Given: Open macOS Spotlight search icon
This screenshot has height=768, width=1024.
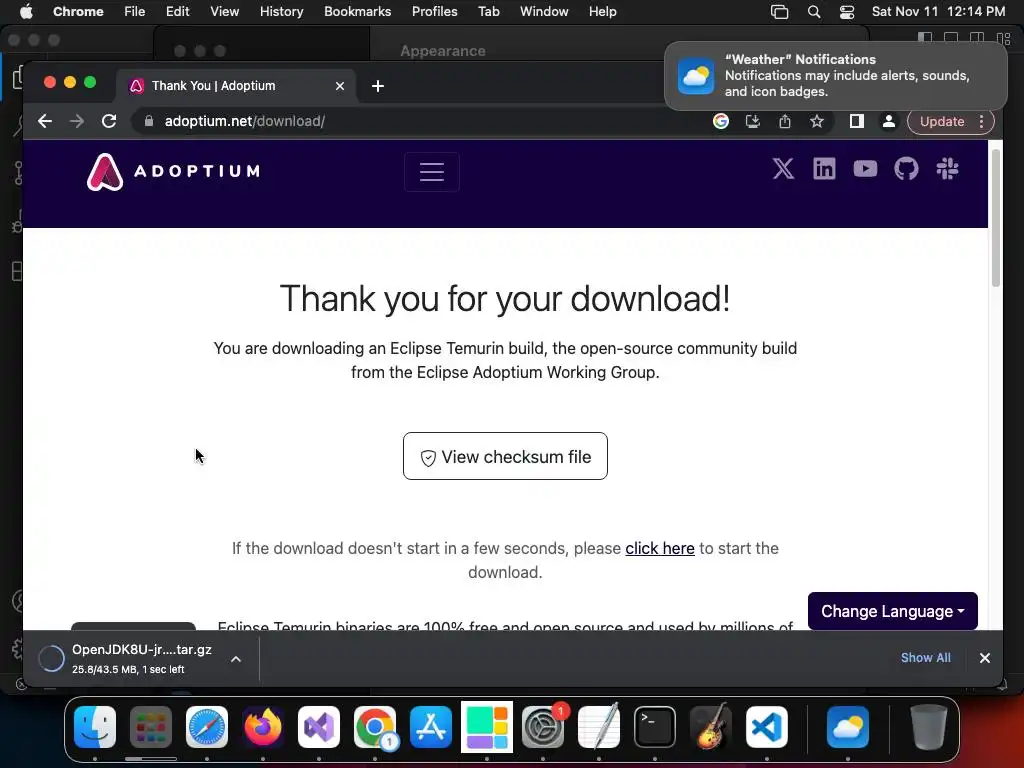Looking at the screenshot, I should click(814, 12).
